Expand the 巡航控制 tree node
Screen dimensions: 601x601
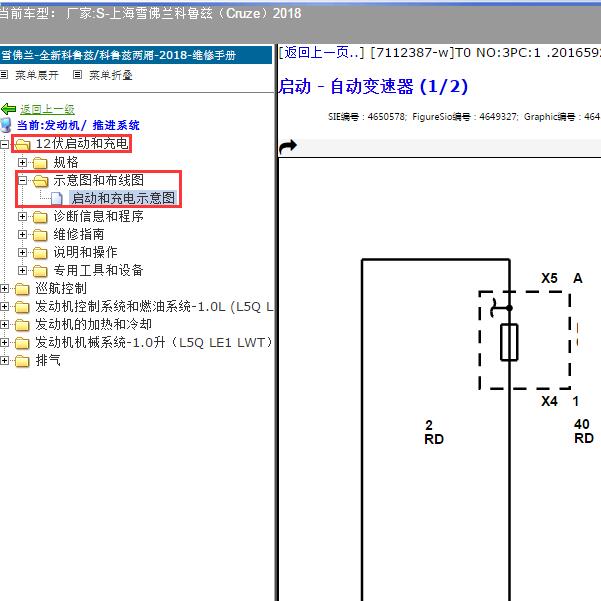[x=5, y=289]
